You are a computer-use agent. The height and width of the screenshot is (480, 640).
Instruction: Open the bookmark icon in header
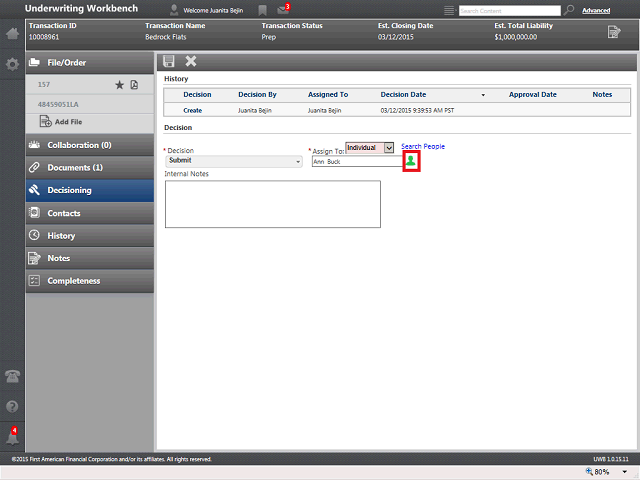tap(262, 11)
